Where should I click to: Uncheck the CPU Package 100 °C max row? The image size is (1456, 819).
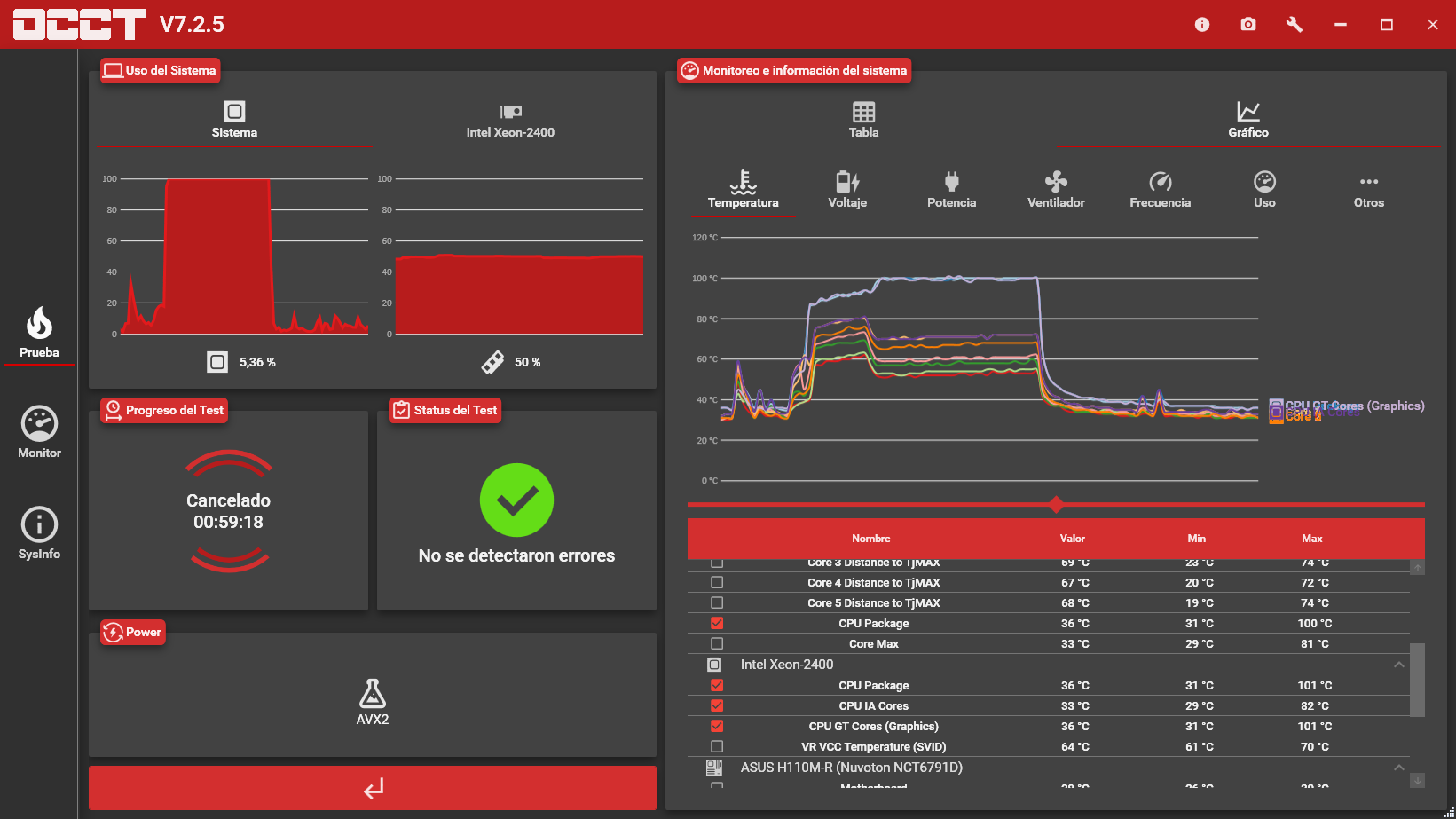(x=717, y=623)
